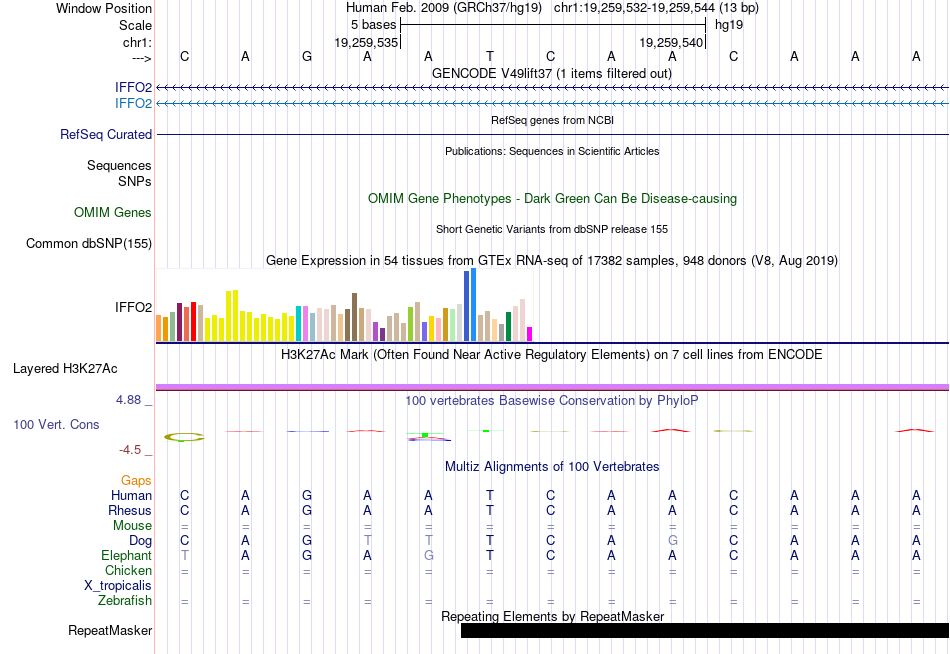
Task: Click the 19,259,535 coordinate marker
Action: 367,42
